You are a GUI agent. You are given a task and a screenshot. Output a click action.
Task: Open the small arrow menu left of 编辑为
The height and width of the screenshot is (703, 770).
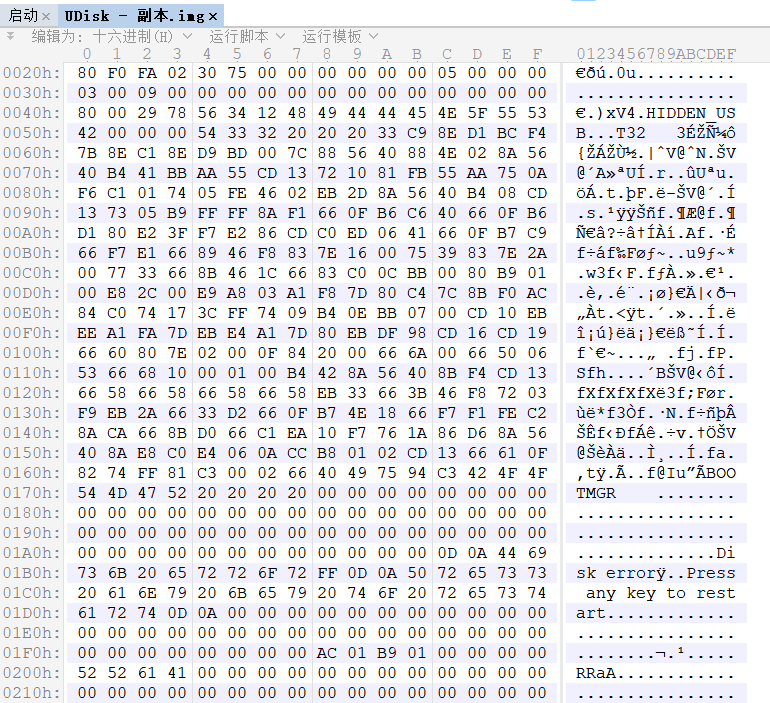10,36
